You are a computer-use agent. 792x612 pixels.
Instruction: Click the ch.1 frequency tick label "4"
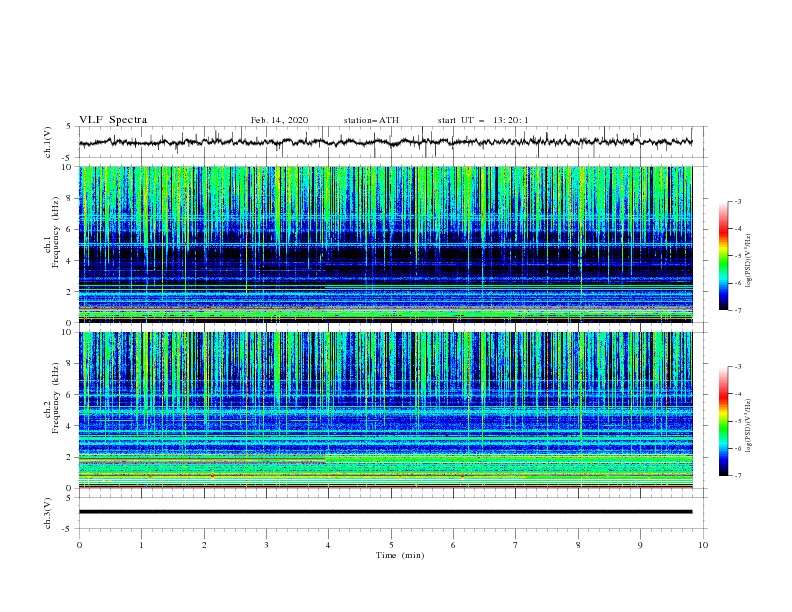pos(69,261)
